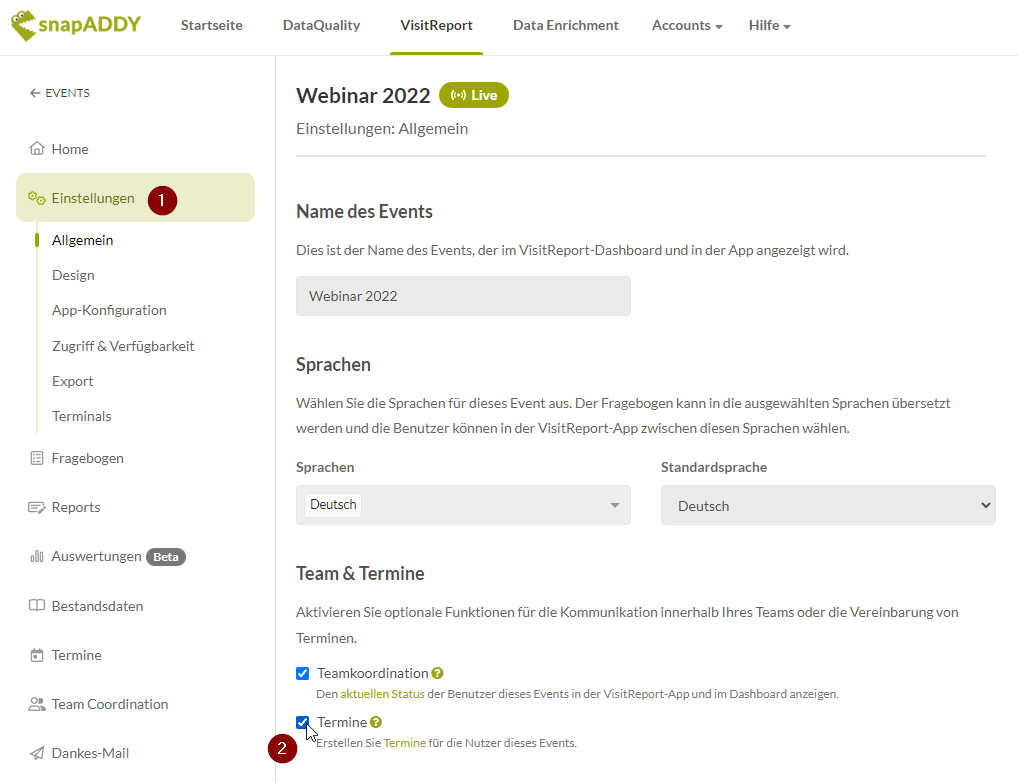Image resolution: width=1018 pixels, height=783 pixels.
Task: Click the back arrow next to EVENTS
Action: point(35,93)
